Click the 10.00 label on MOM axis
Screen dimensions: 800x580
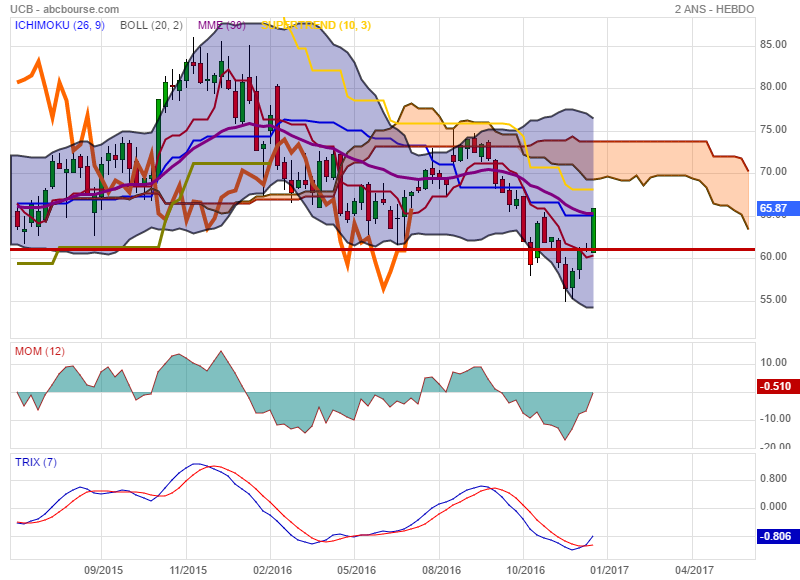point(773,363)
